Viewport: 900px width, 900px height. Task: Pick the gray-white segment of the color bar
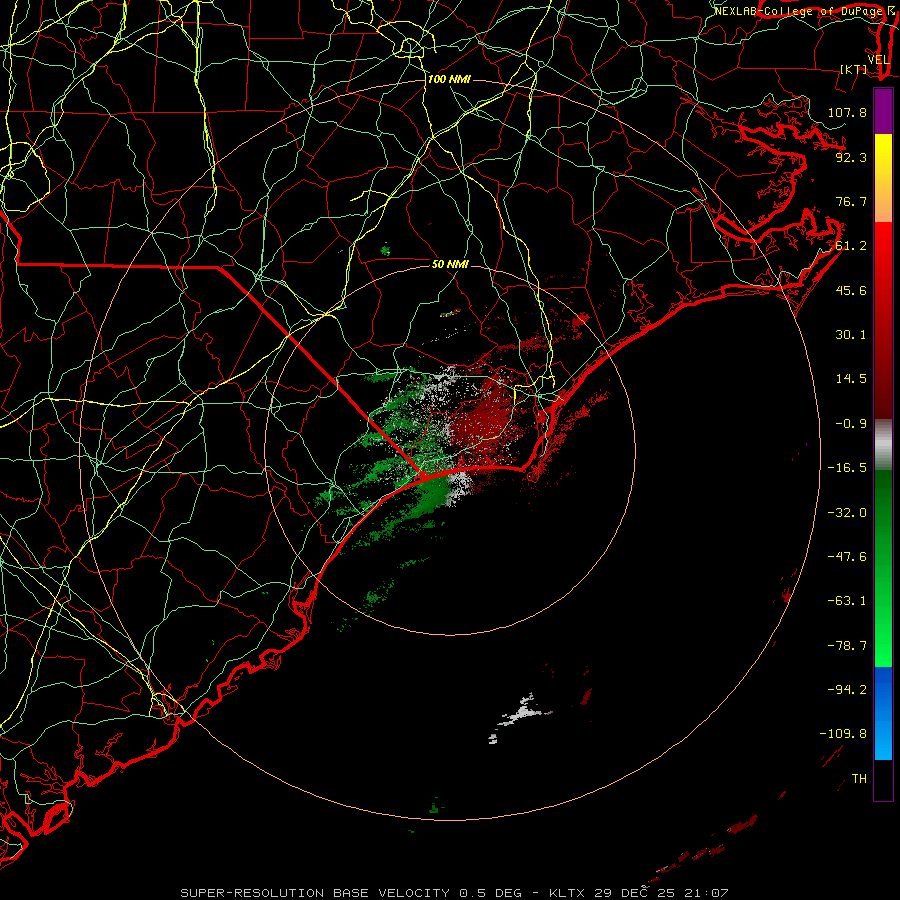(x=883, y=444)
